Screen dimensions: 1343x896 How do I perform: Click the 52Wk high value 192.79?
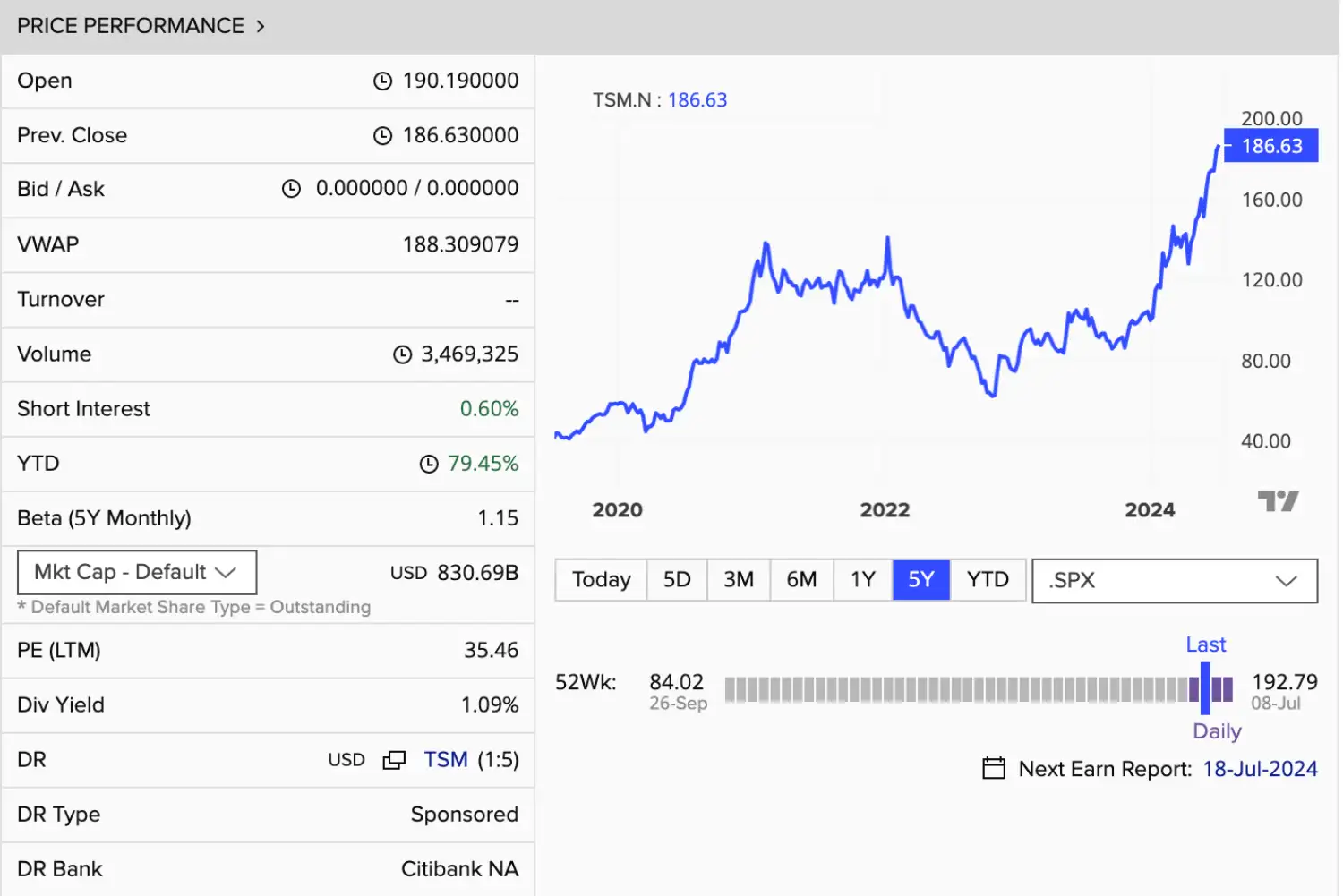(x=1284, y=682)
